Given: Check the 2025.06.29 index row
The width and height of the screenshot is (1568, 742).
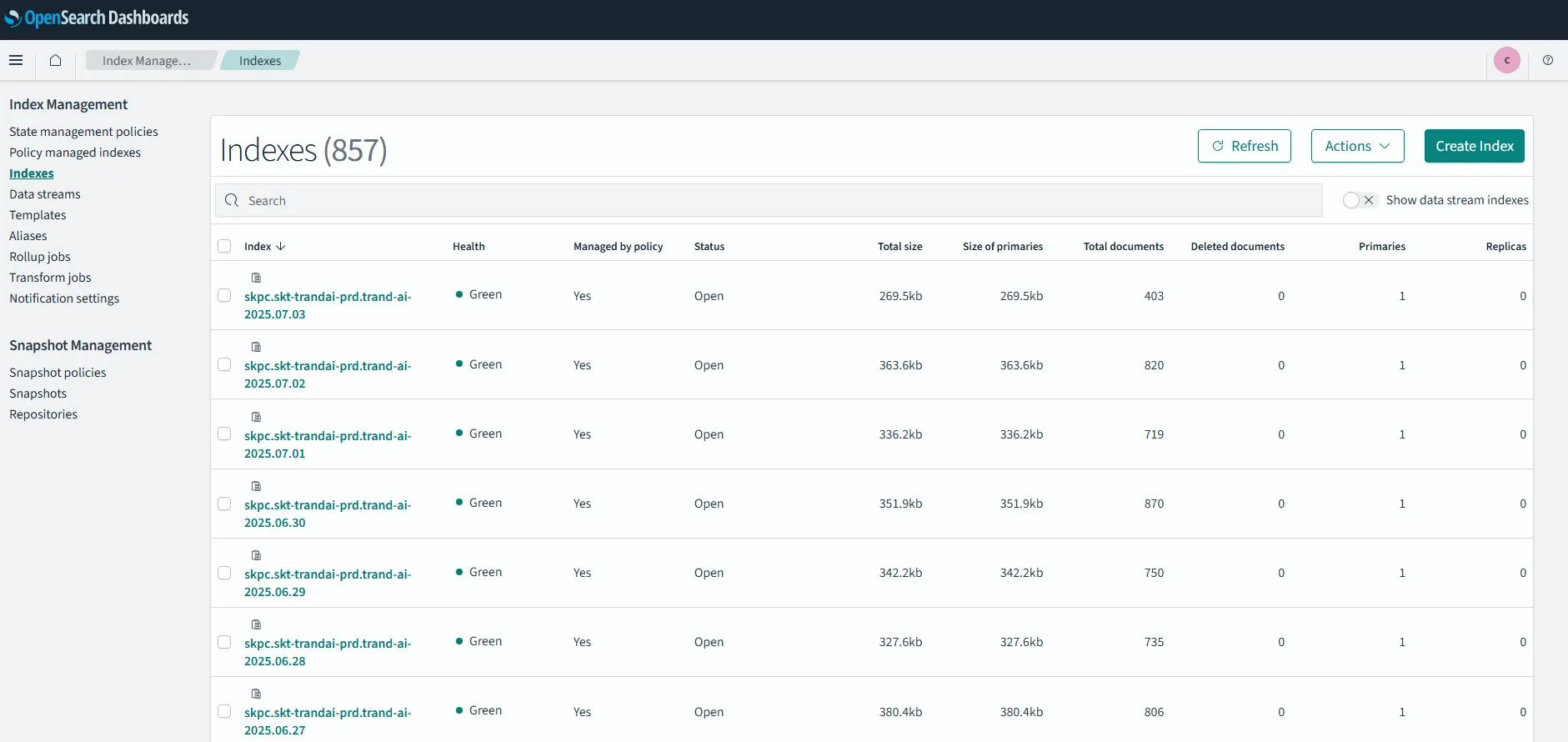Looking at the screenshot, I should click(224, 573).
